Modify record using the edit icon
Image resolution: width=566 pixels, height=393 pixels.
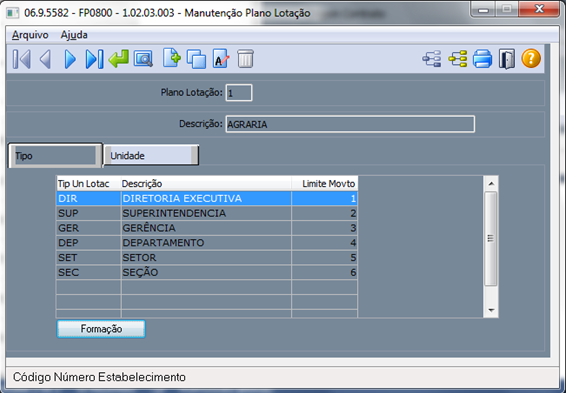click(221, 58)
